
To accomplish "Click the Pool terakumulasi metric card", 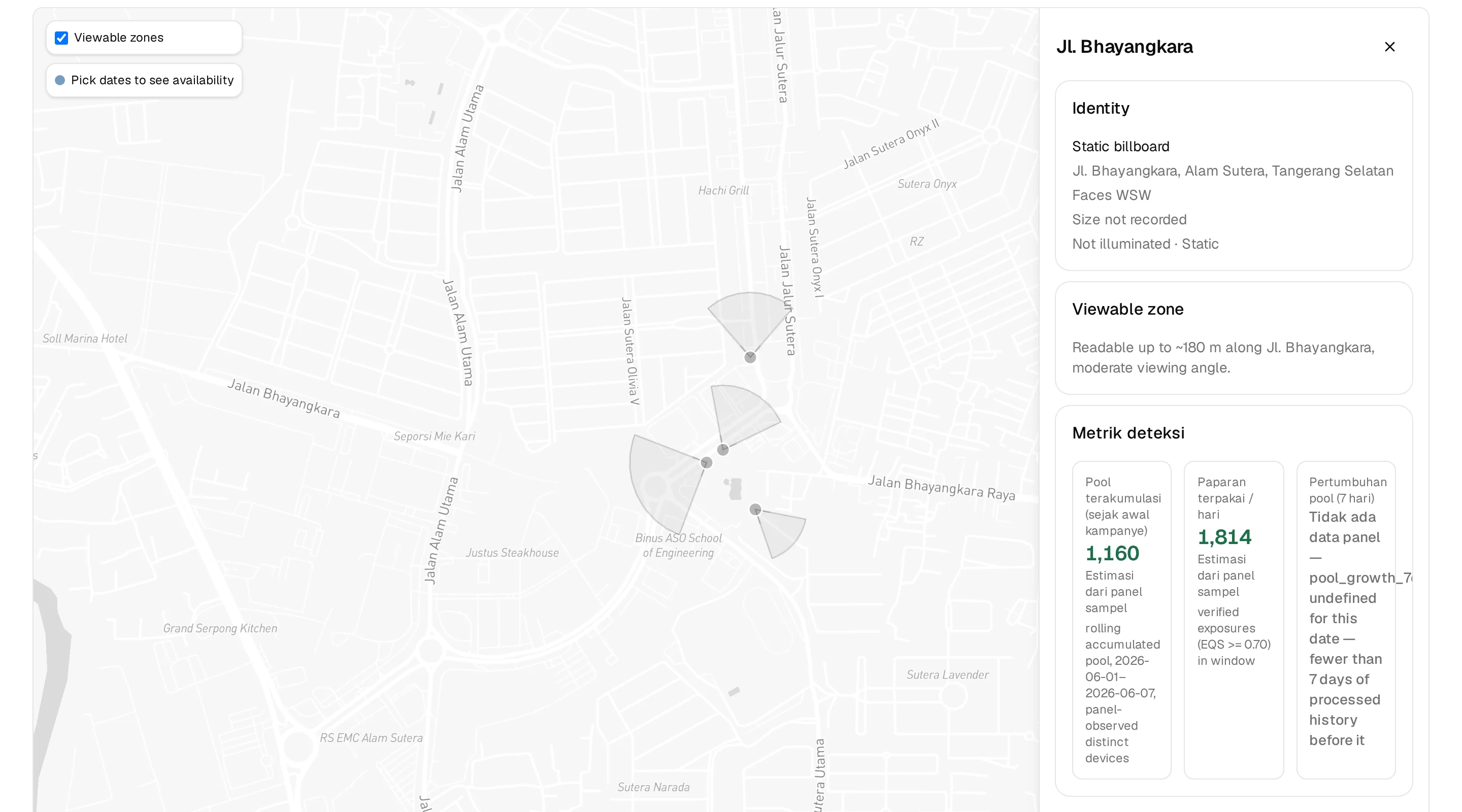I will coord(1121,620).
